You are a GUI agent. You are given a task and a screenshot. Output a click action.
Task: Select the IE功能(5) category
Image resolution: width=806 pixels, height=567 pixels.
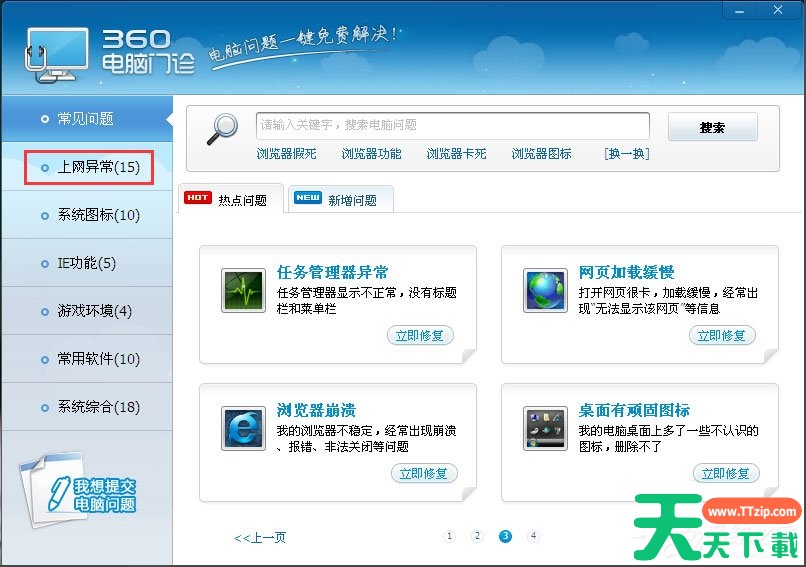[x=86, y=263]
